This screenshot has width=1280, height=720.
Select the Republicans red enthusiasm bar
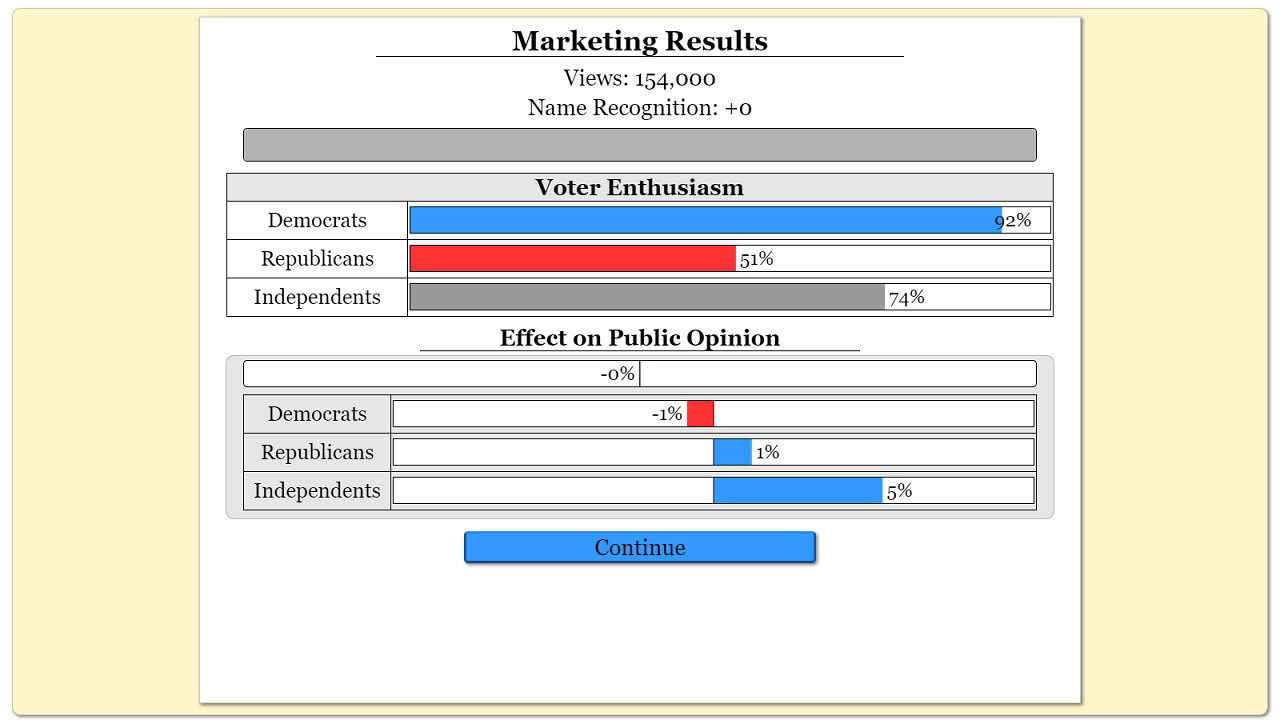click(x=572, y=258)
